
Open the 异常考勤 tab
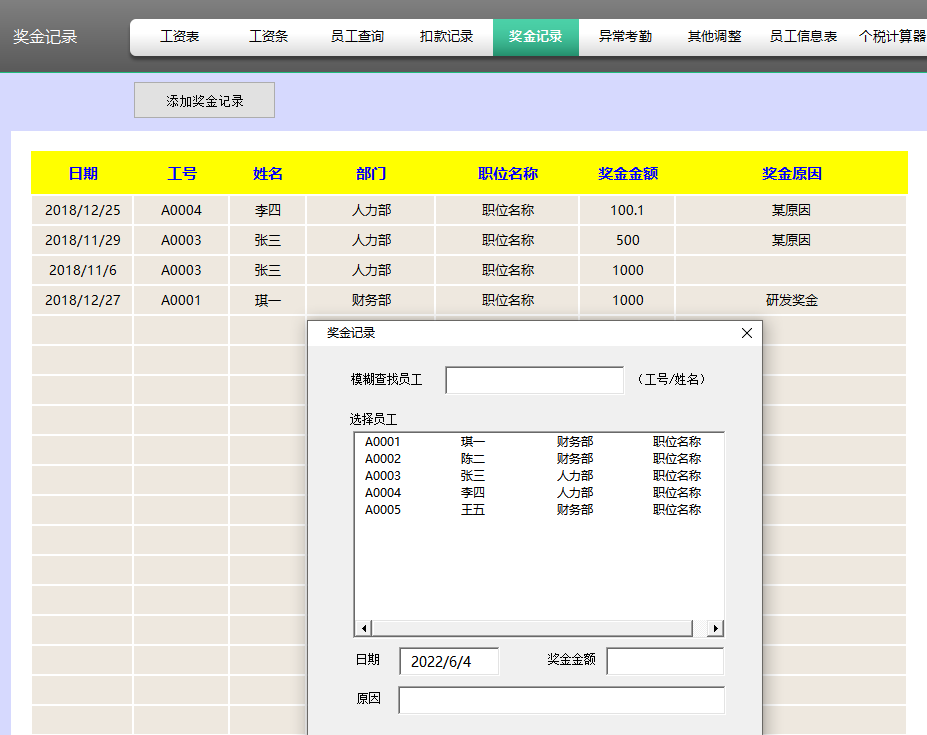(x=623, y=34)
